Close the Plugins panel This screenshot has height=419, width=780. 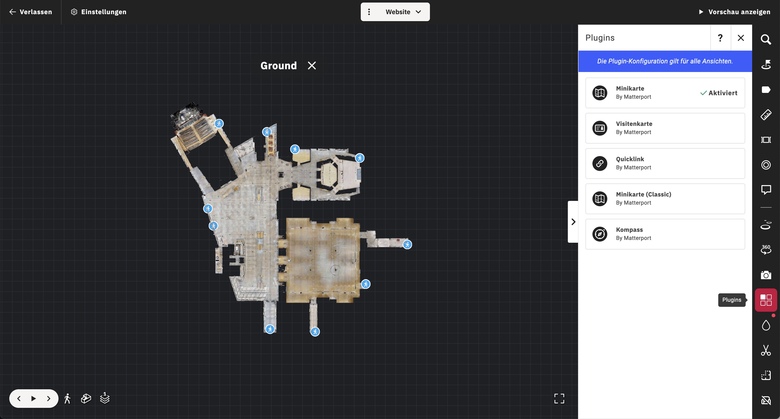click(741, 38)
